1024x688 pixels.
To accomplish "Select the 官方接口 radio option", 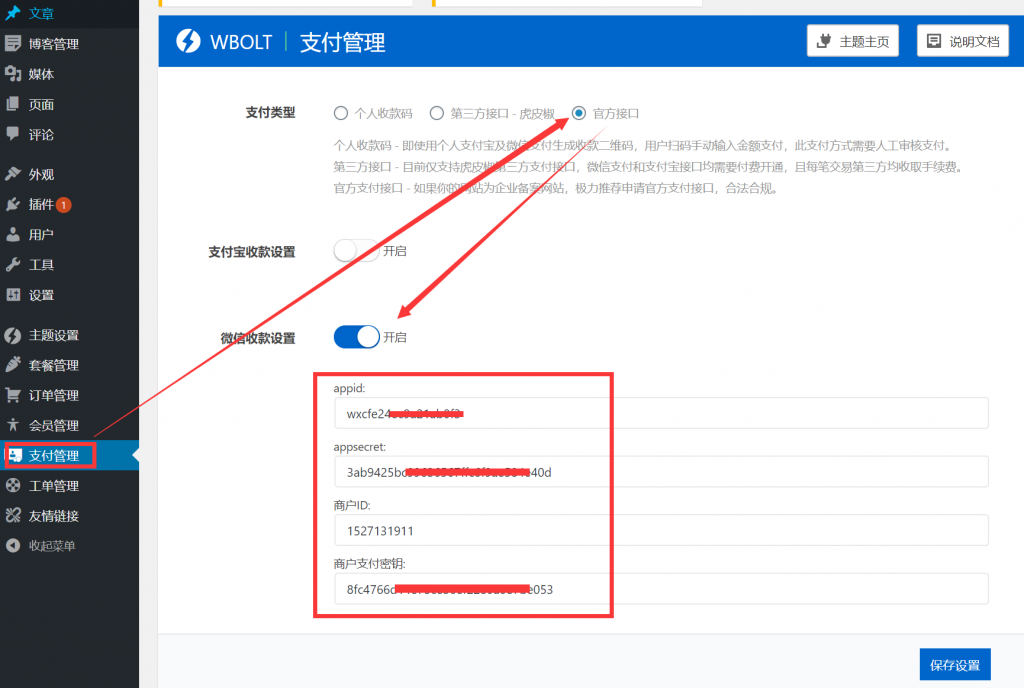I will pos(579,113).
